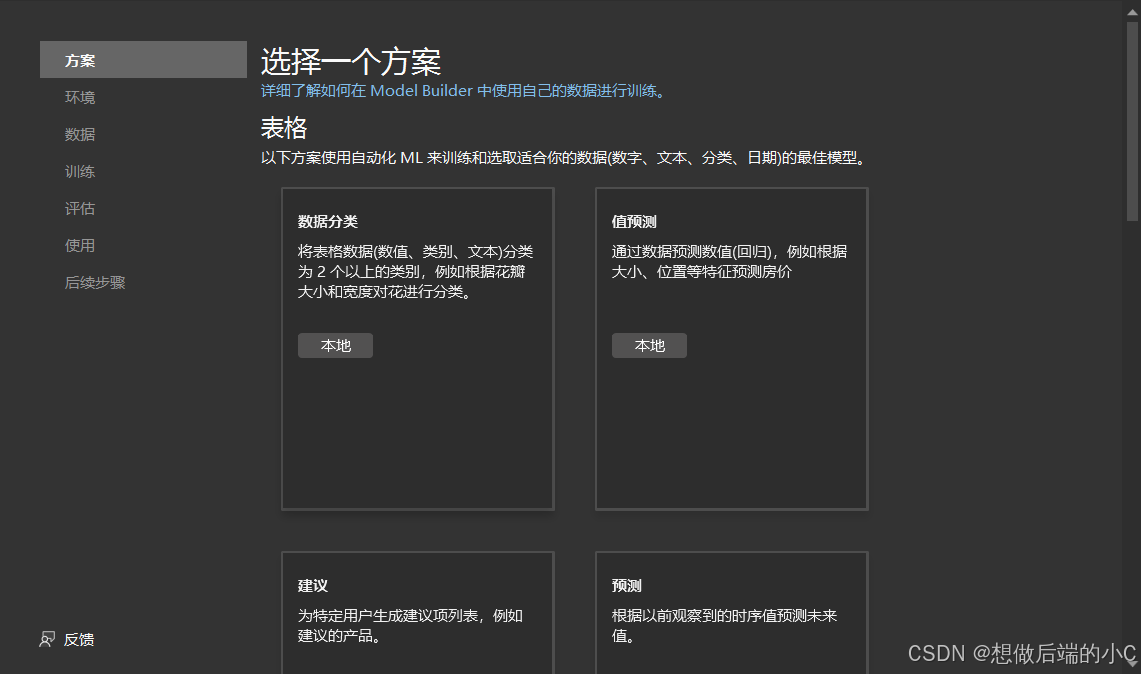The height and width of the screenshot is (674, 1141).
Task: Click the 预测 card description text
Action: (724, 626)
